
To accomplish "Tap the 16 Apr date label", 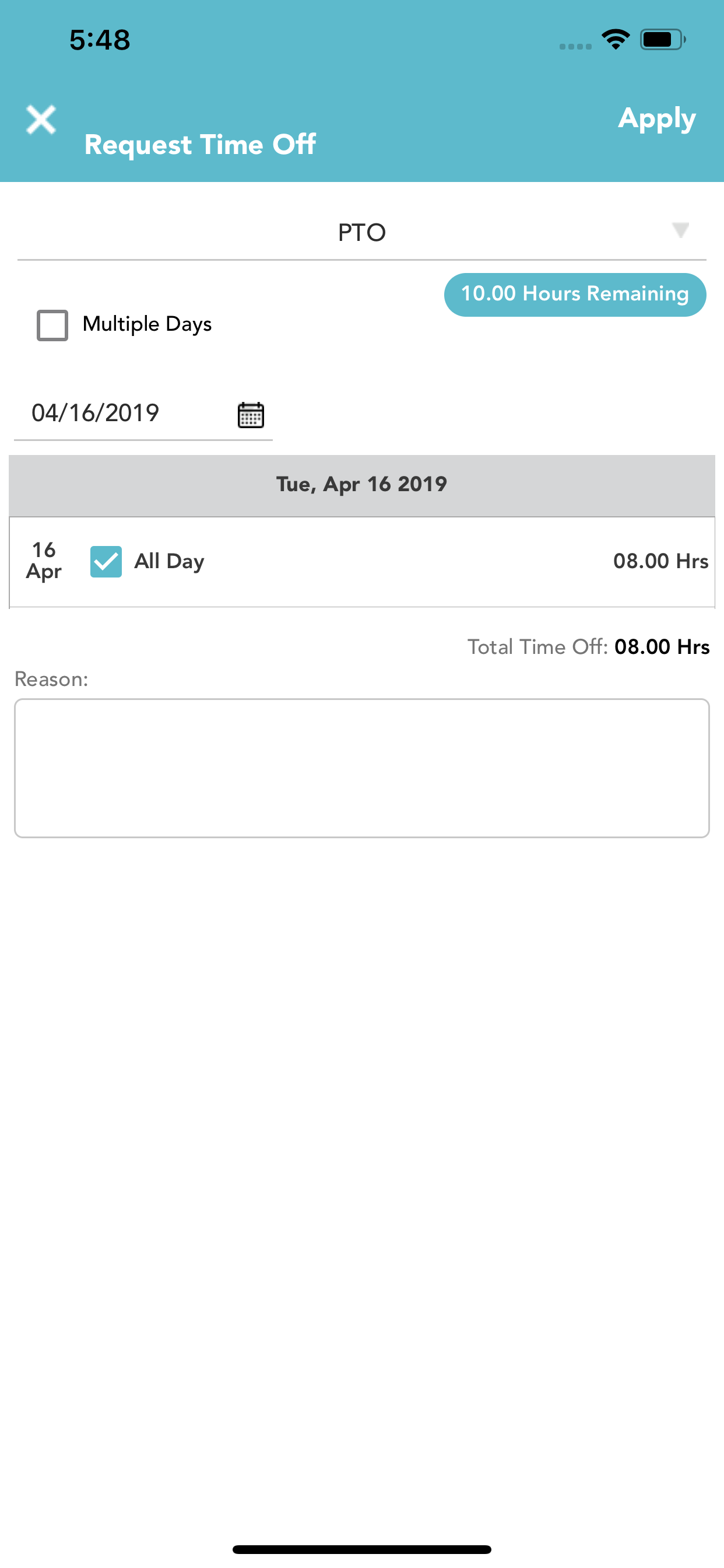I will pyautogui.click(x=44, y=561).
